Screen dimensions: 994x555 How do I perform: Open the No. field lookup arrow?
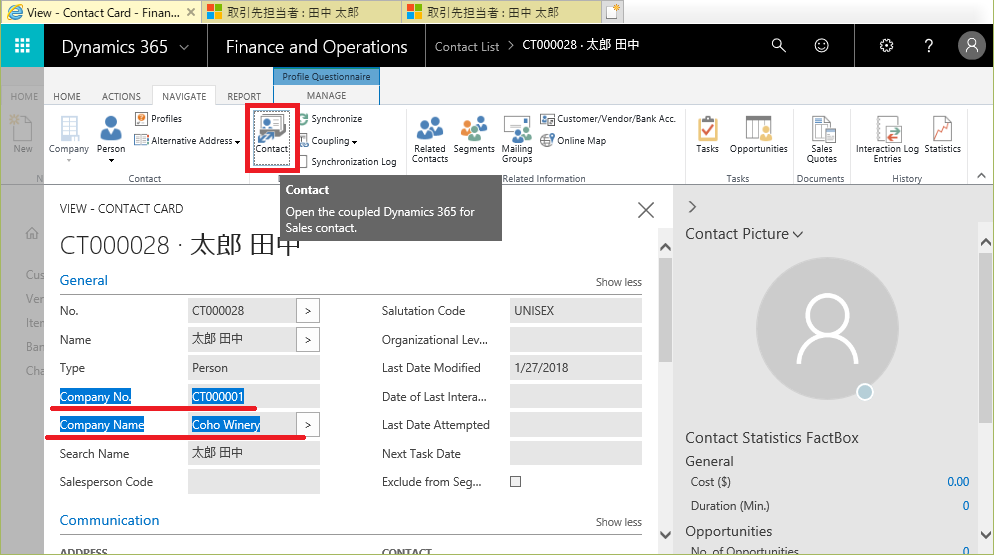click(x=307, y=311)
